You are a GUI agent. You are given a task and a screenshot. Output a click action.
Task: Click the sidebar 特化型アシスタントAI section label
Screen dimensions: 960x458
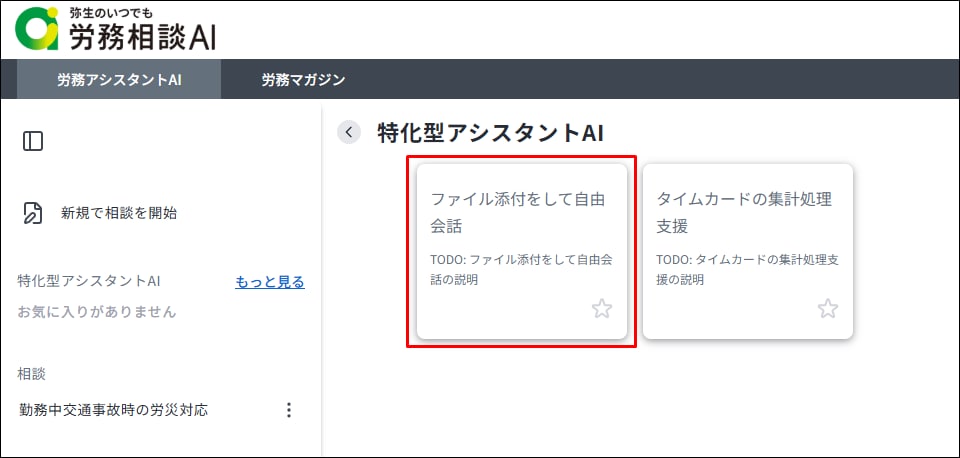coord(89,282)
